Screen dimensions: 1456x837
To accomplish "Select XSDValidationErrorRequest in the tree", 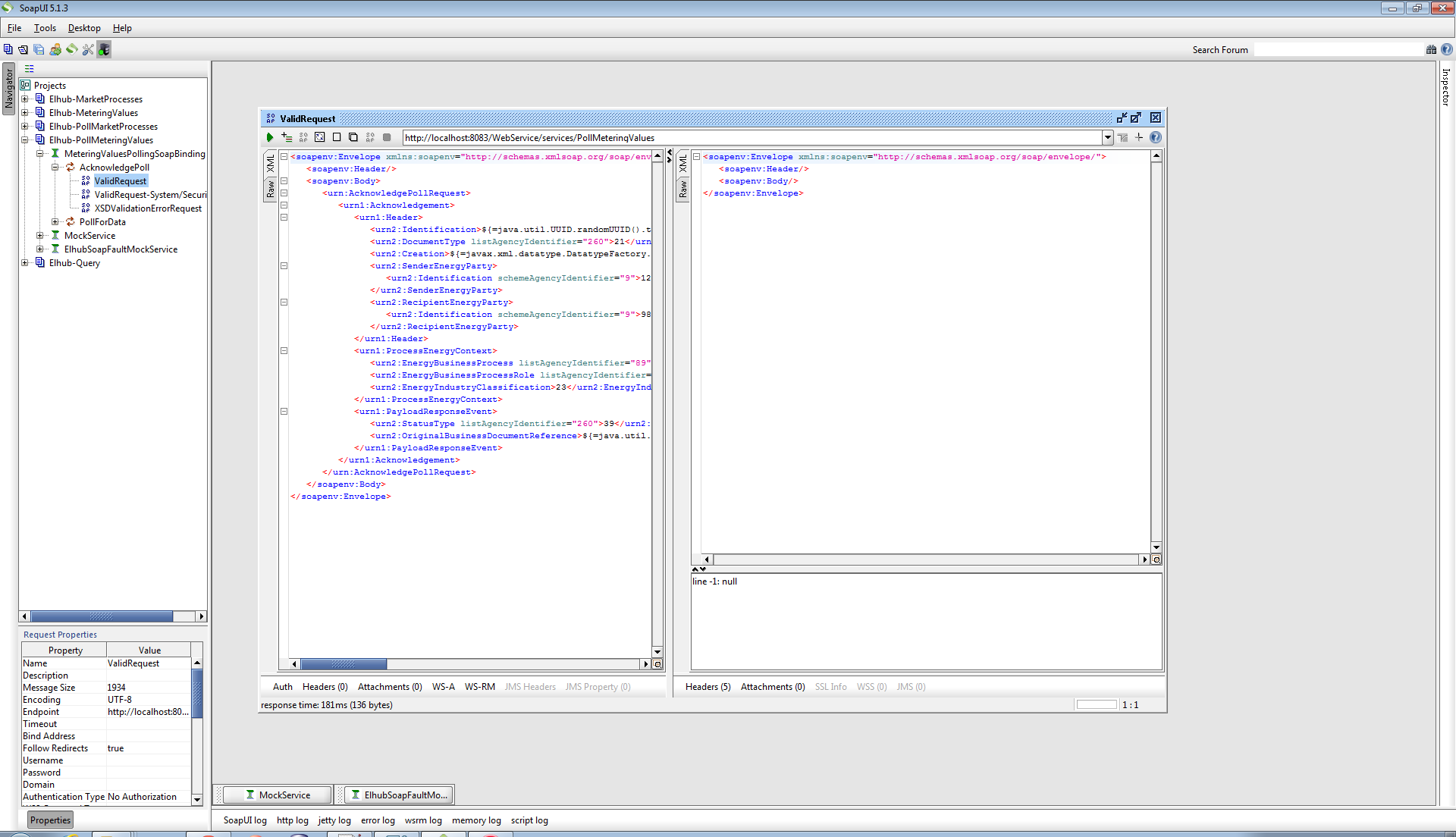I will click(x=148, y=208).
